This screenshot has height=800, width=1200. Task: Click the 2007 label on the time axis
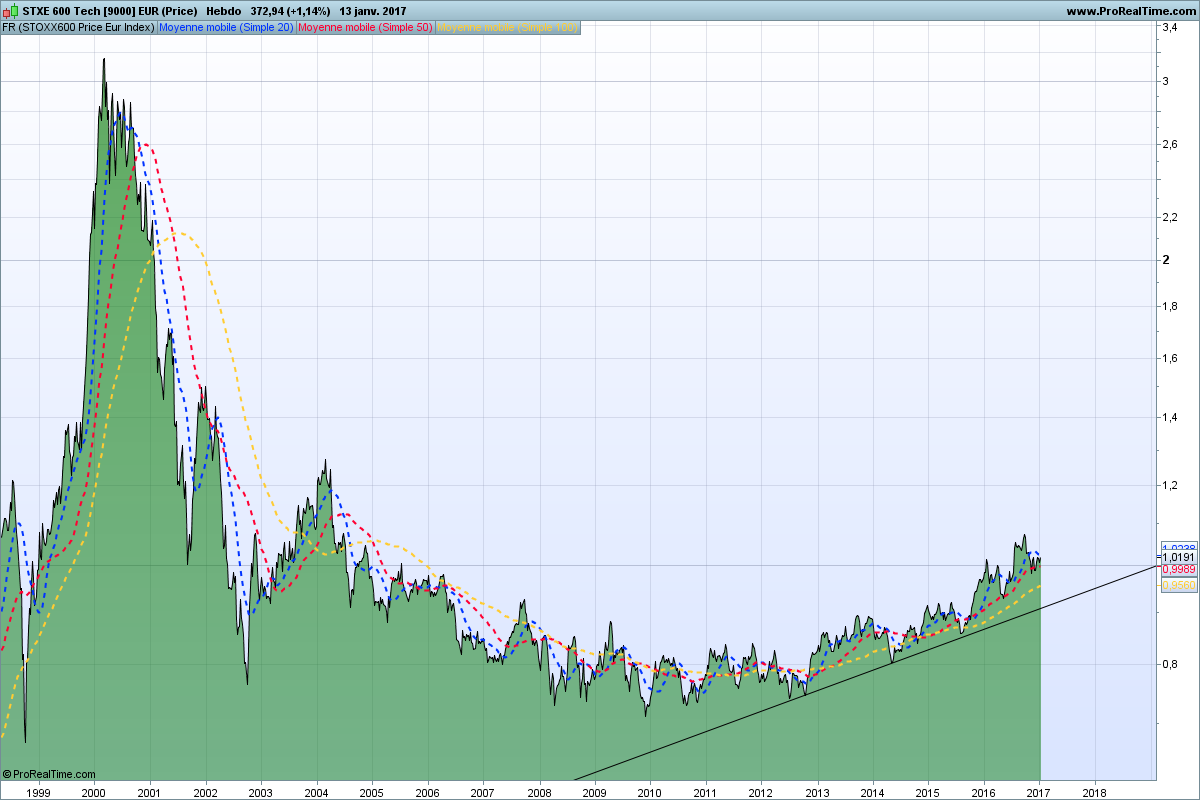pos(483,791)
